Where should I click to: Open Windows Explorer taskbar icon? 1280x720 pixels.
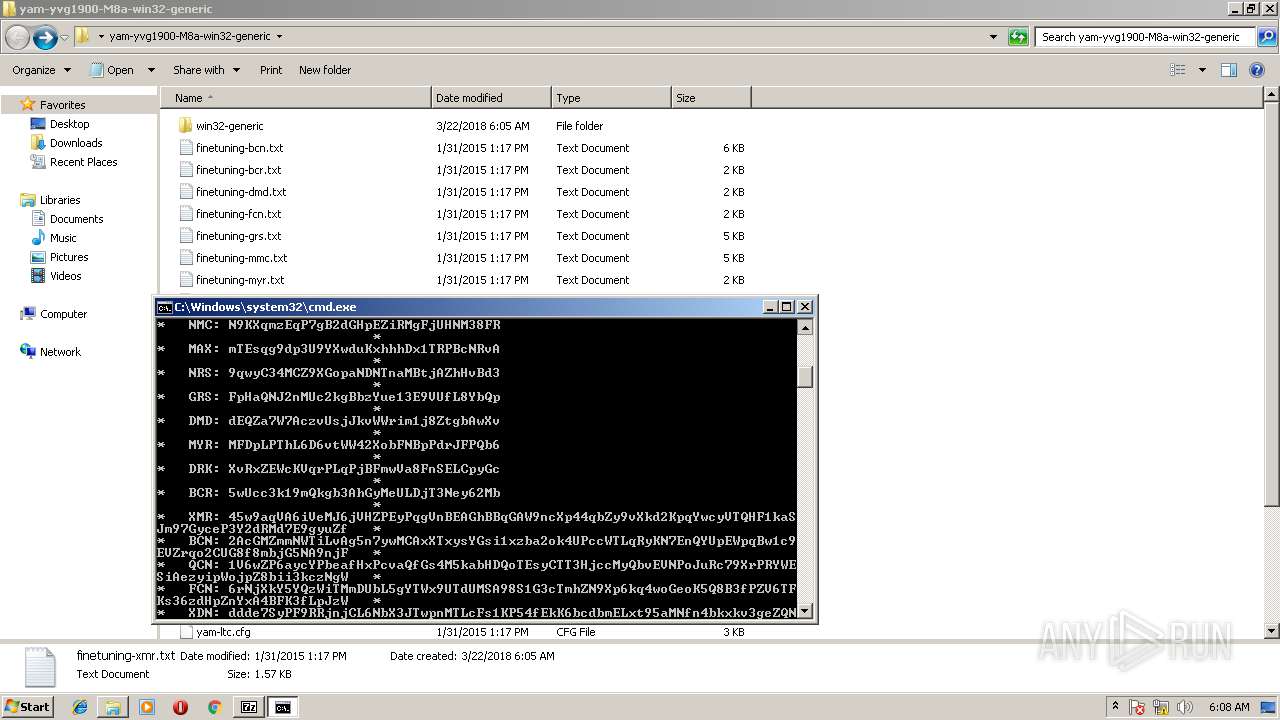pyautogui.click(x=113, y=707)
